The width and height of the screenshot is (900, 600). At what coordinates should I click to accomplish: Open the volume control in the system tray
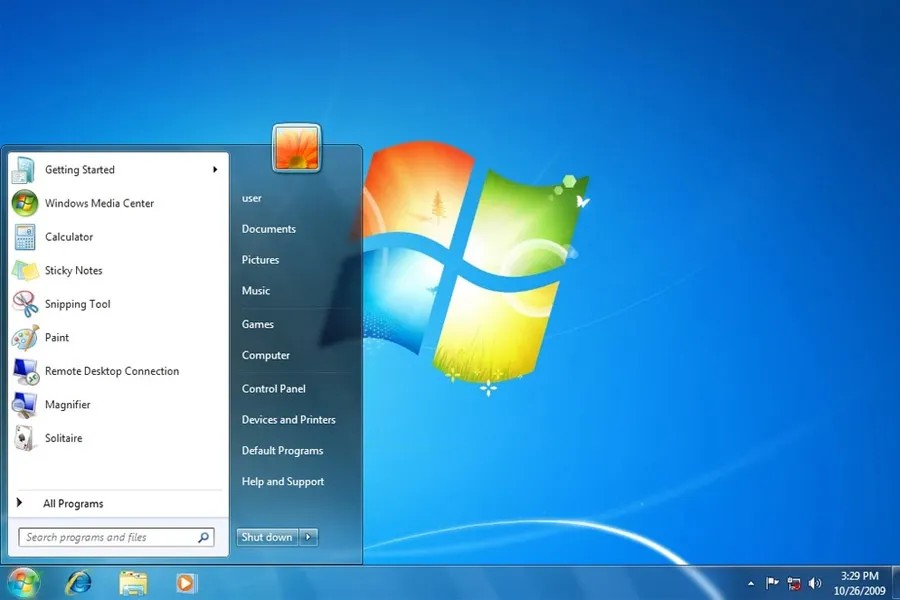(x=814, y=583)
